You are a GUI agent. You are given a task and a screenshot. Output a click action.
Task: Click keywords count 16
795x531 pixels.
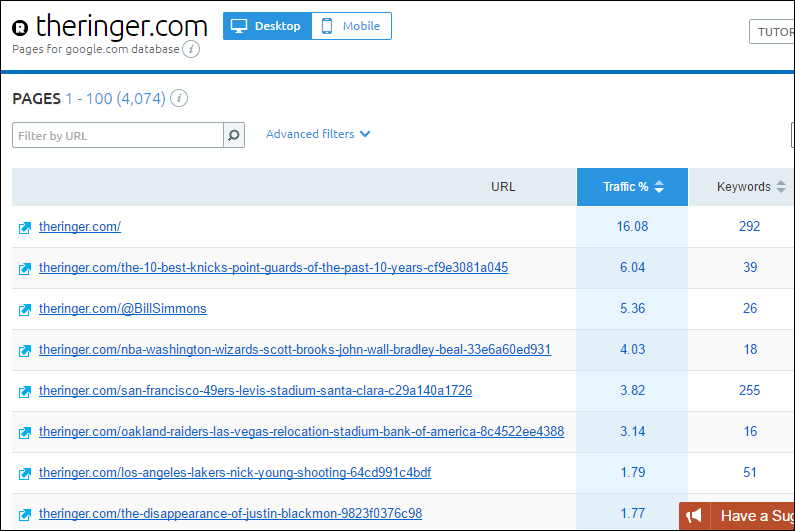[750, 432]
